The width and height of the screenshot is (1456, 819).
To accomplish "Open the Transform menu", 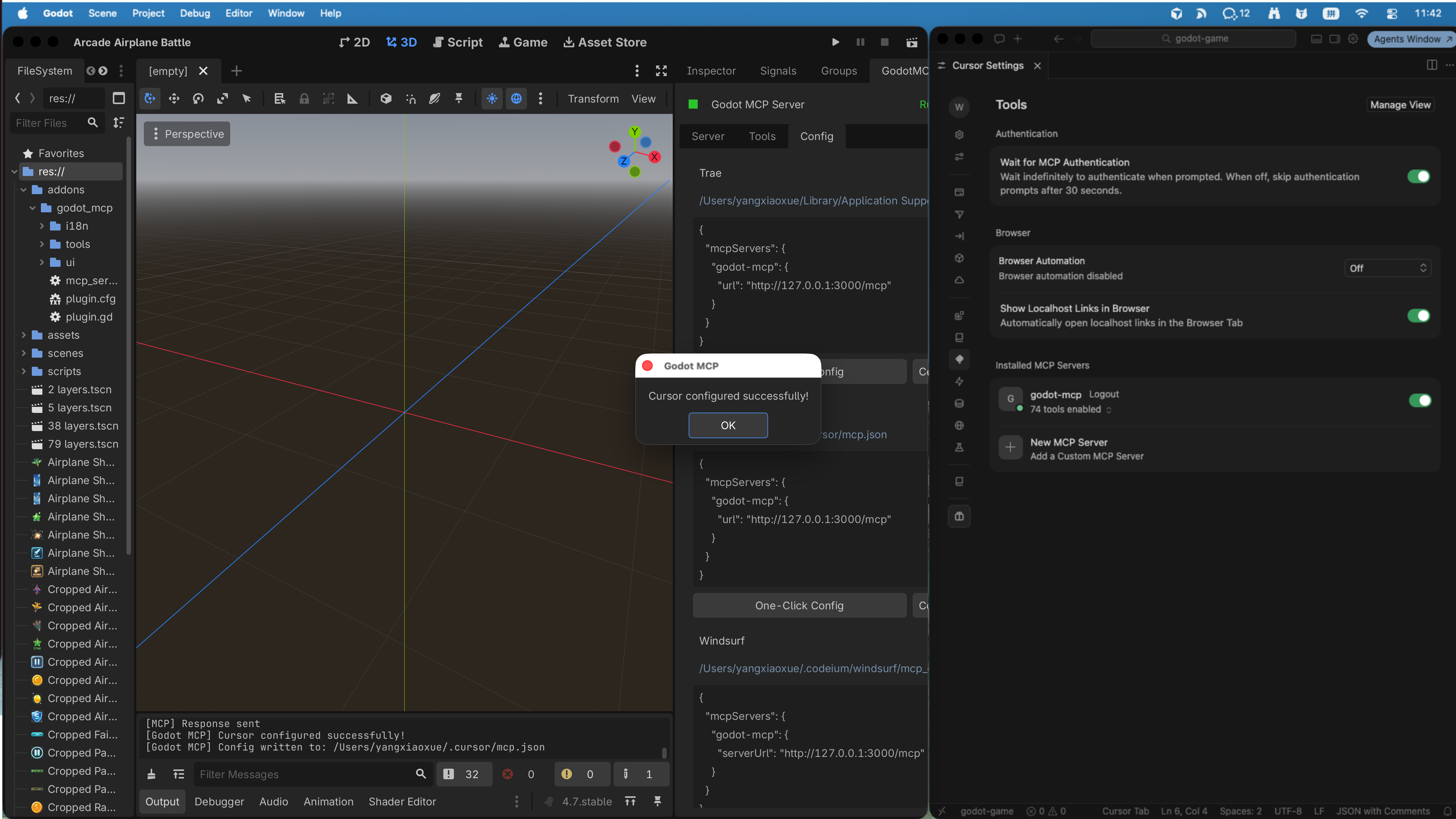I will (593, 99).
